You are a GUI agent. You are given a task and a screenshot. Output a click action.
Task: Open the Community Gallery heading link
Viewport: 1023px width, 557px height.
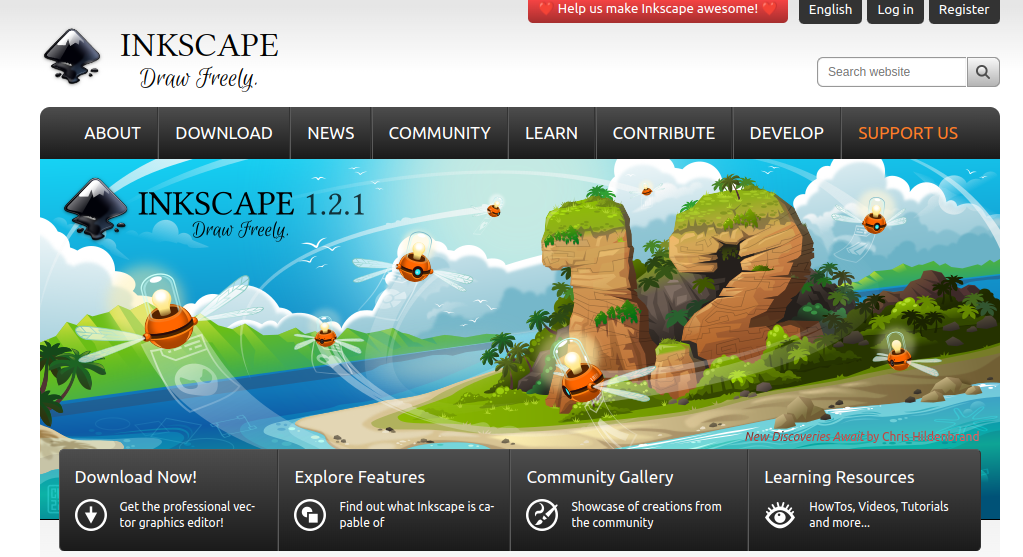pos(600,477)
